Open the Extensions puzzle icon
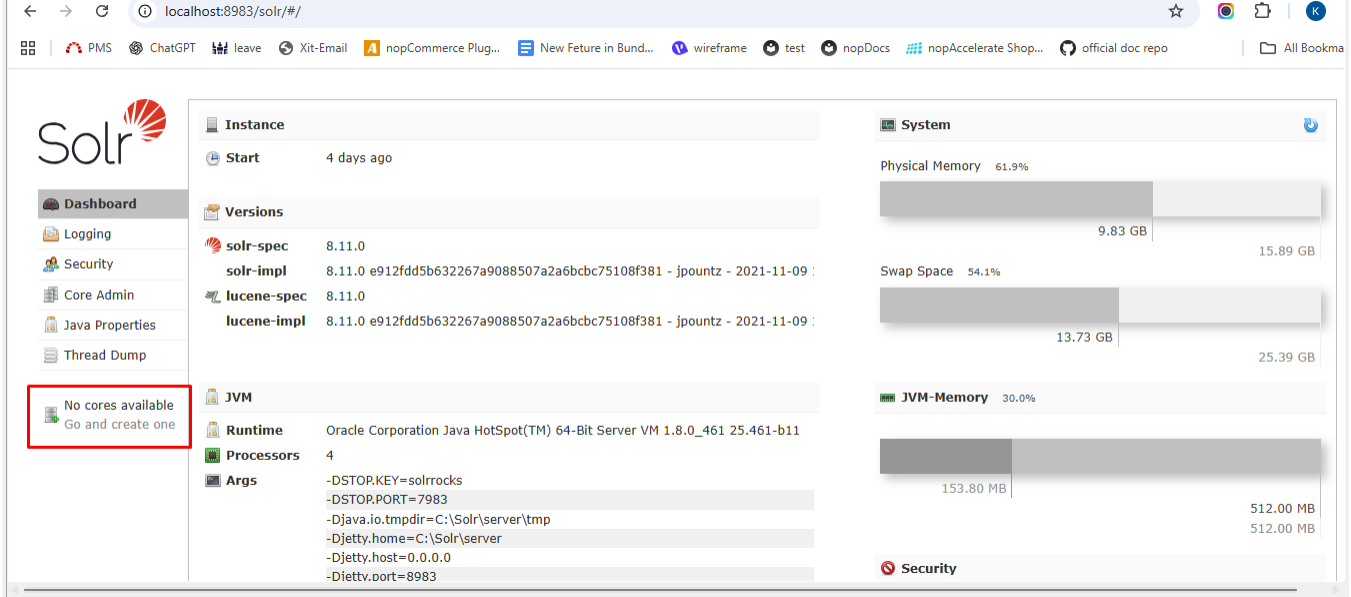 pos(1263,11)
